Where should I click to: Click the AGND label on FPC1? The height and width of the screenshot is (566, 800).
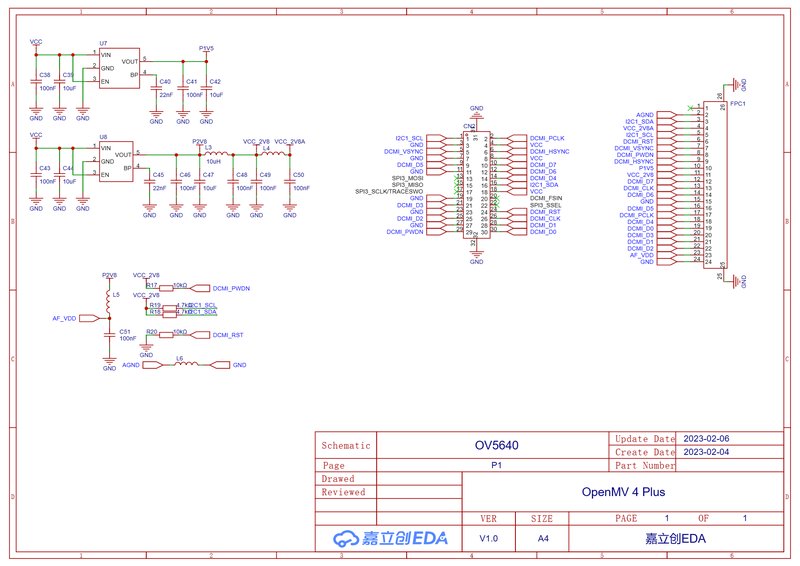[x=645, y=115]
